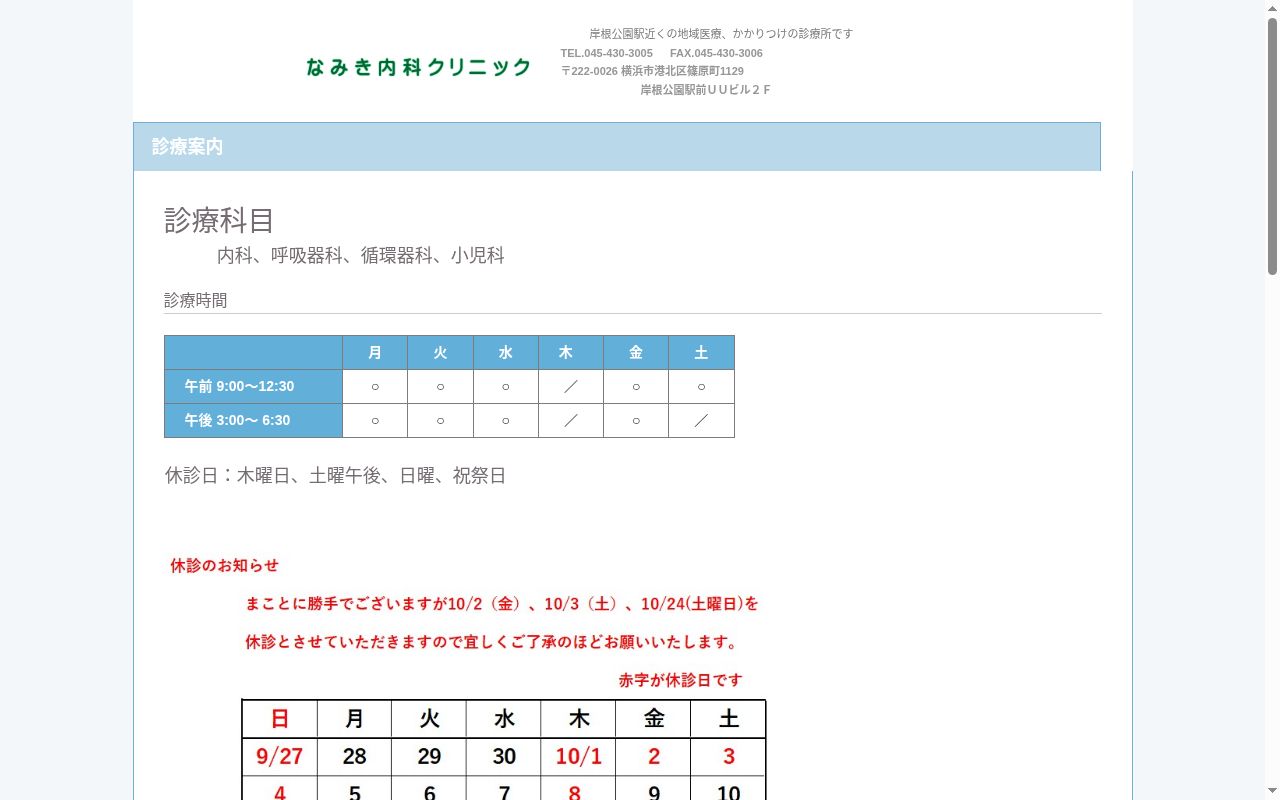Click the red 休診のお知らせ heading

tap(224, 566)
